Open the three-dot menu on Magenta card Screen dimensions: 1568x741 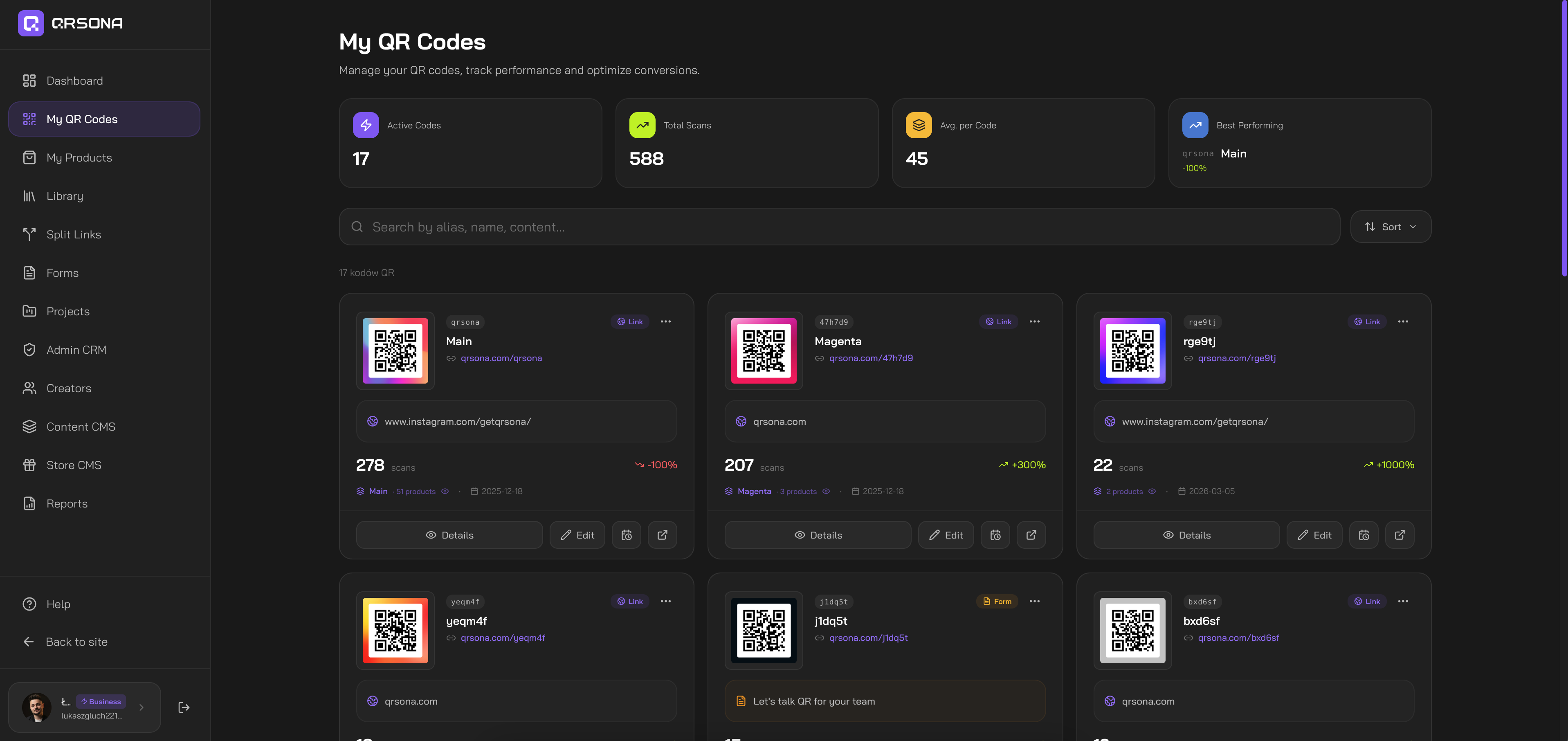(1035, 321)
